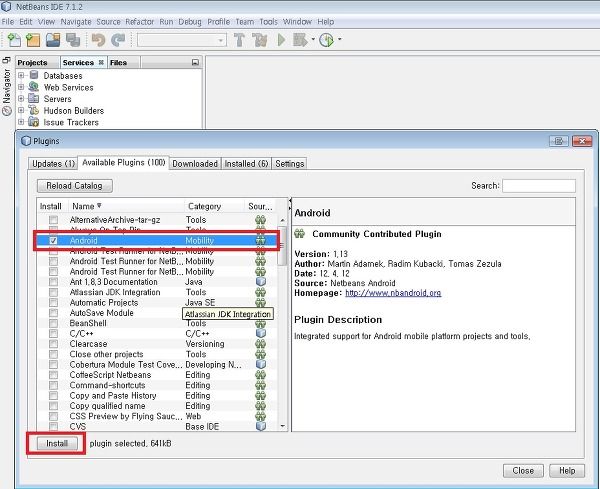Check the Automatic Projects checkbox

(53, 303)
